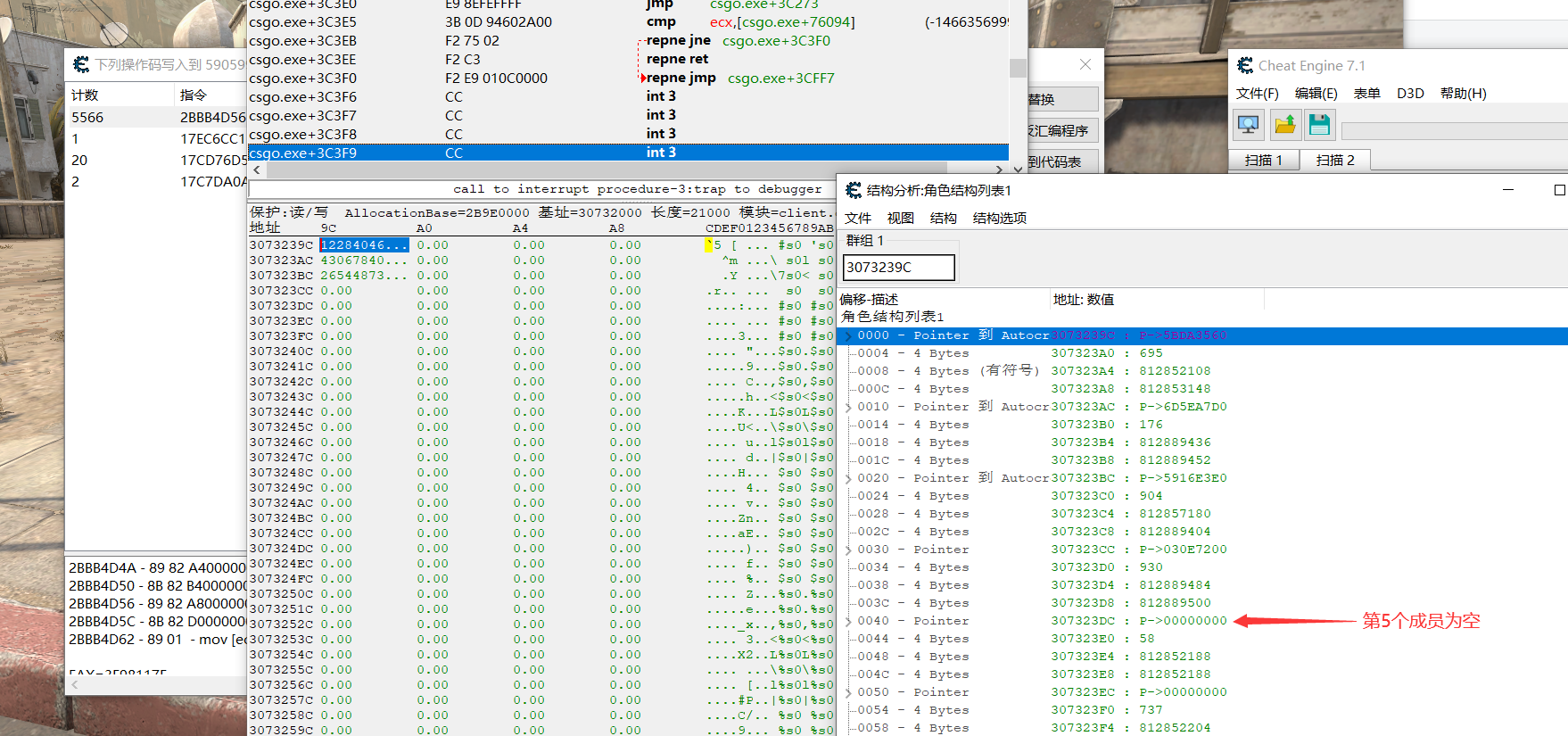Expand the 0030 Pointer row

click(848, 550)
